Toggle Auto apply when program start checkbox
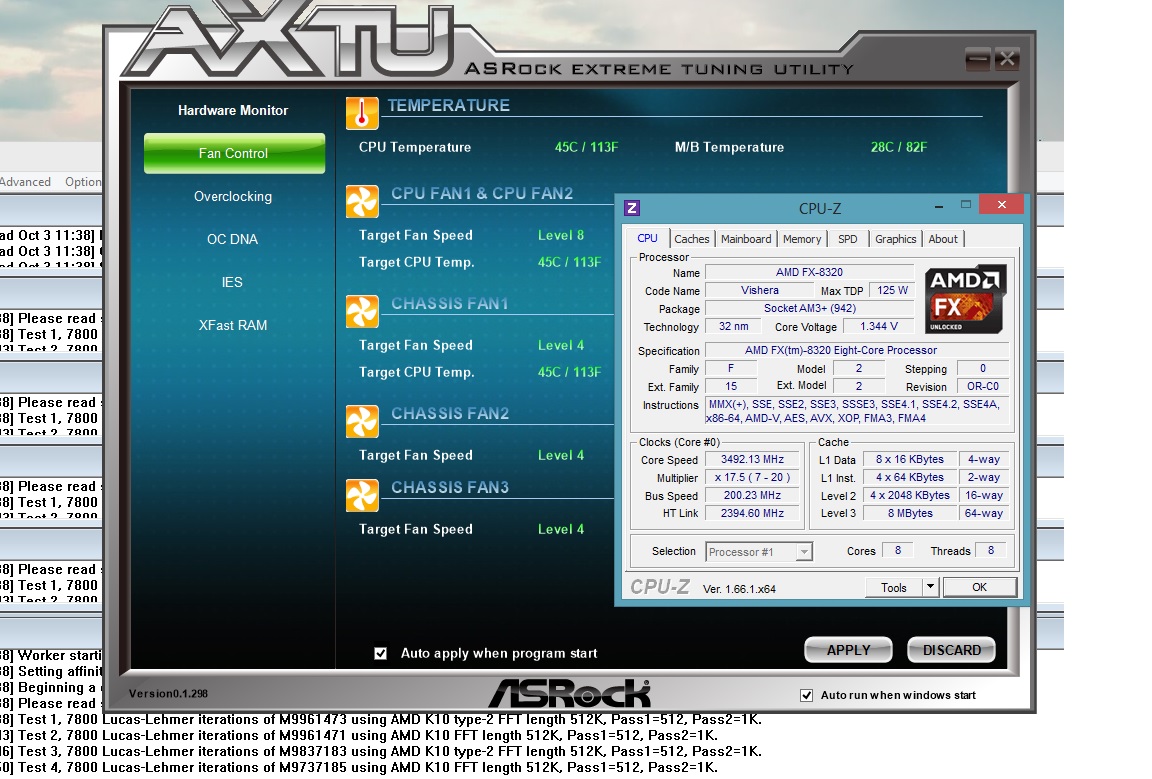Screen dimensions: 1152x779 click(381, 653)
